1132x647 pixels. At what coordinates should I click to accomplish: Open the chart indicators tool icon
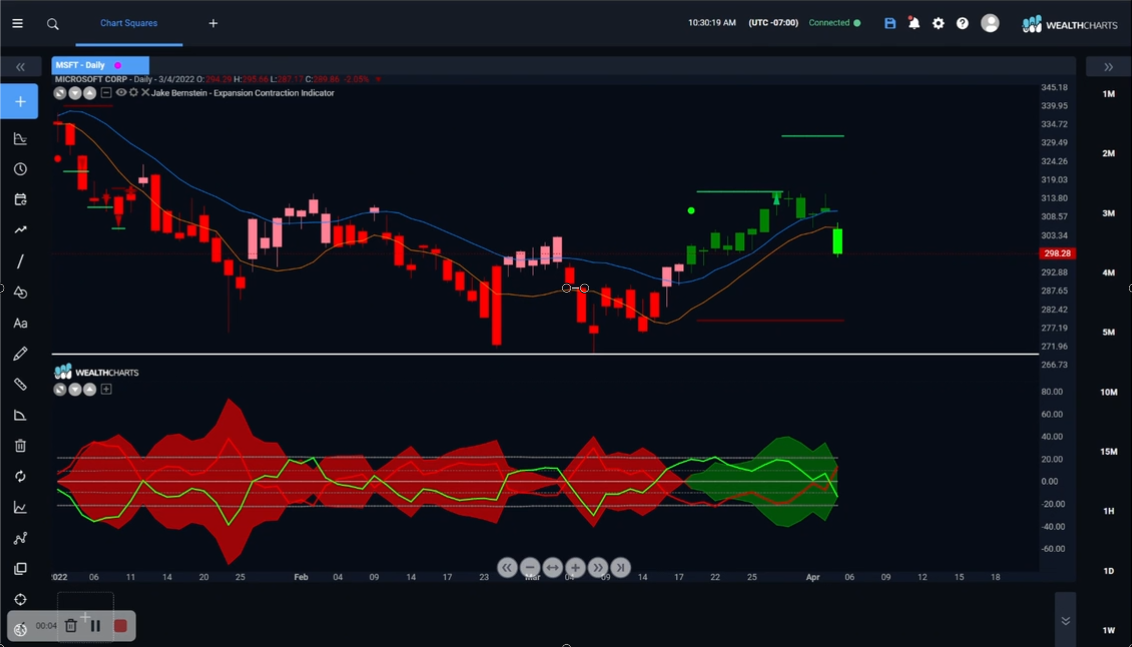pos(20,139)
